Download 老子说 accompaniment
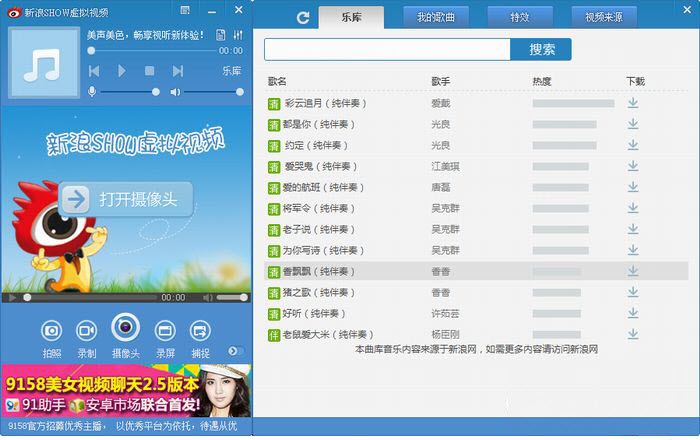The image size is (700, 440). pyautogui.click(x=633, y=229)
